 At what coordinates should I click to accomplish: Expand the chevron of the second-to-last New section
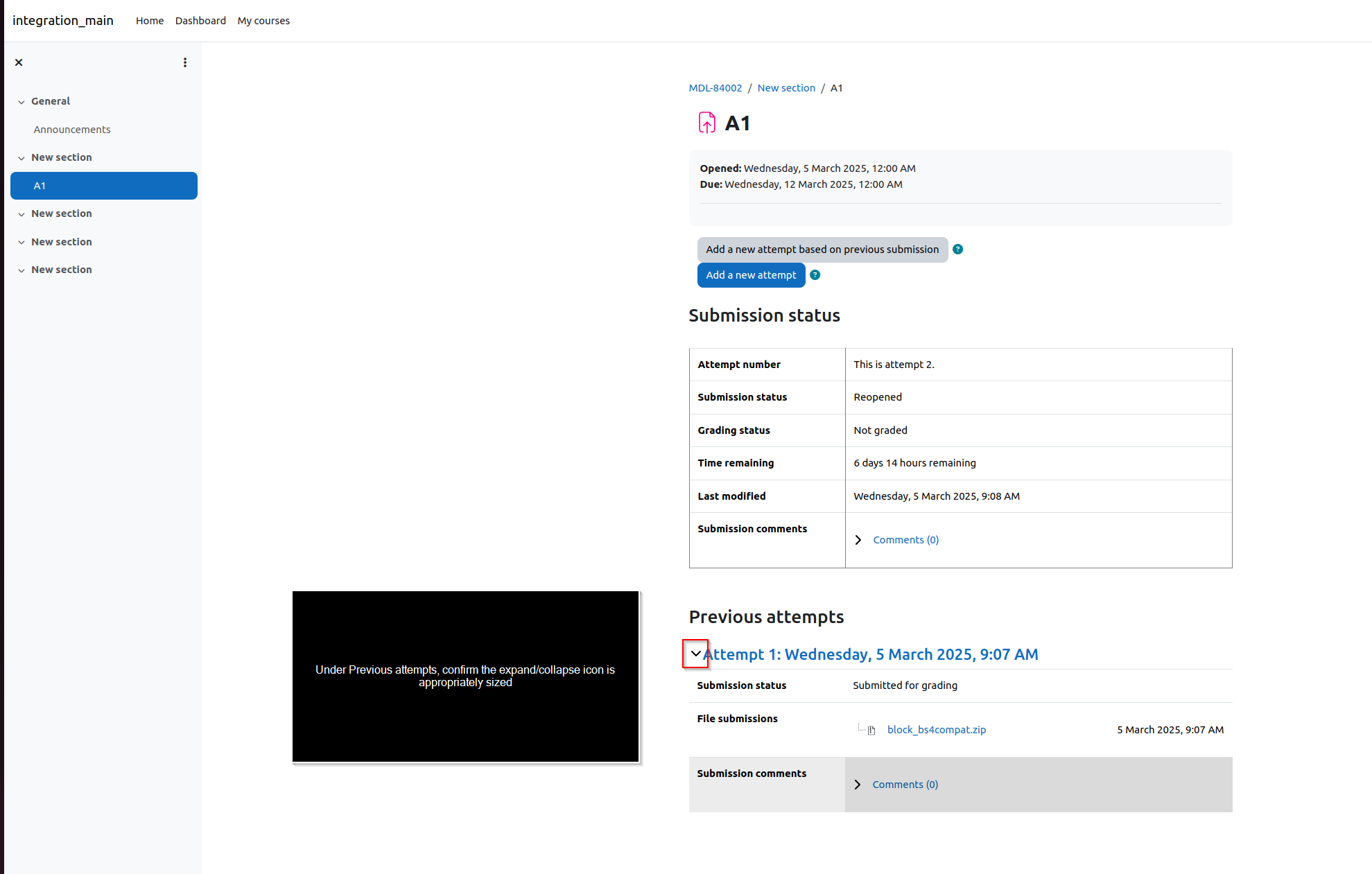coord(21,243)
